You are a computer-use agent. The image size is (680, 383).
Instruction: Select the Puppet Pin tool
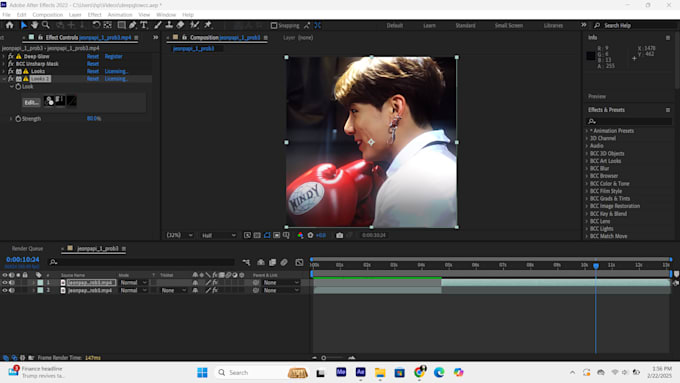coord(208,25)
